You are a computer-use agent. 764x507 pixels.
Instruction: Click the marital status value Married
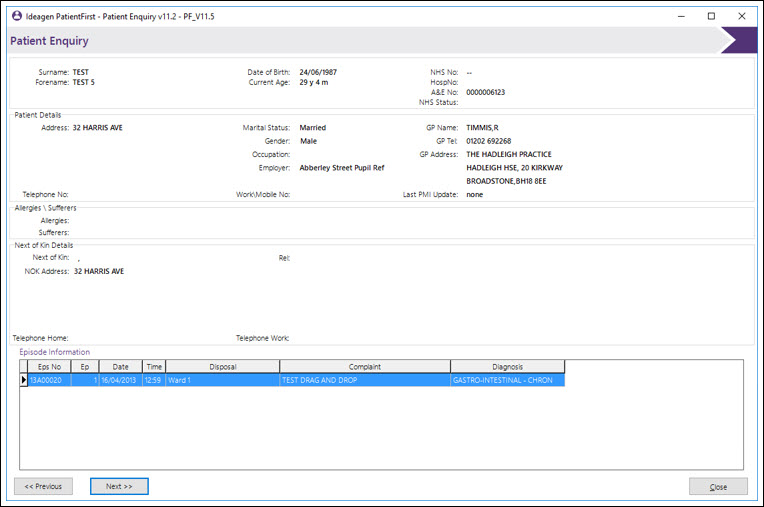(x=312, y=128)
